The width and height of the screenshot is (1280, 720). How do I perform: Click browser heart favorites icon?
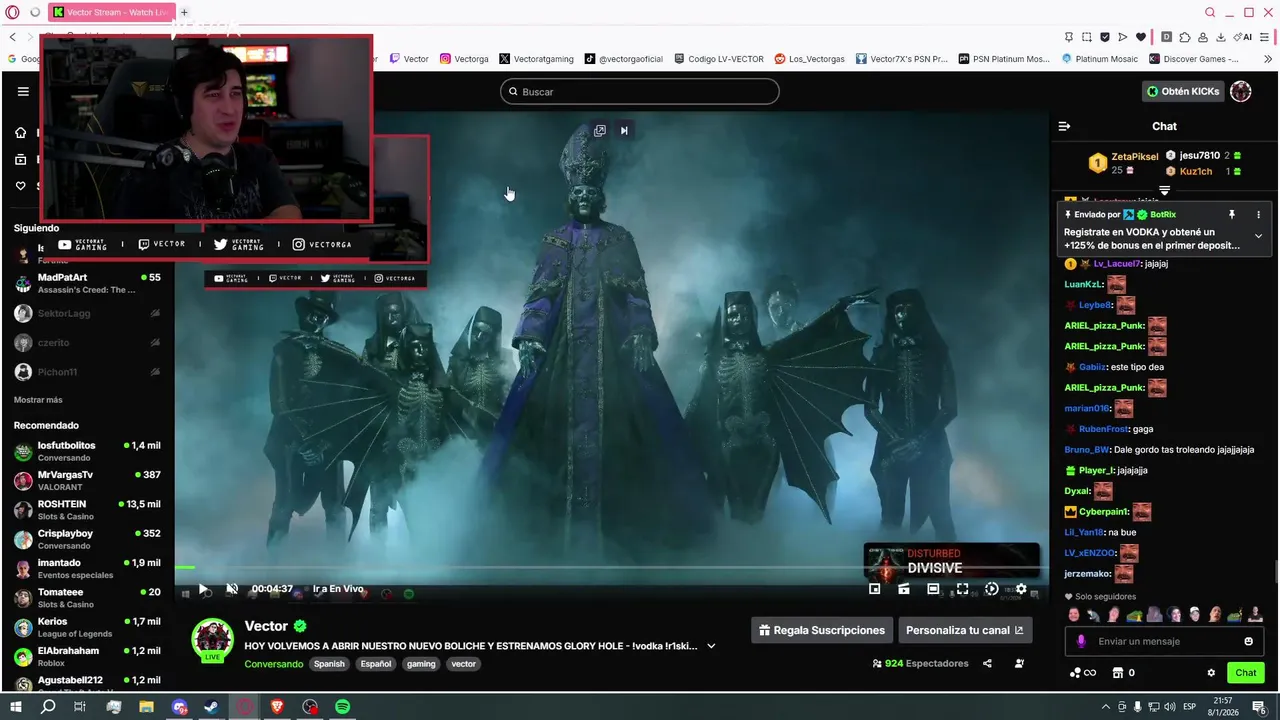pyautogui.click(x=1141, y=37)
